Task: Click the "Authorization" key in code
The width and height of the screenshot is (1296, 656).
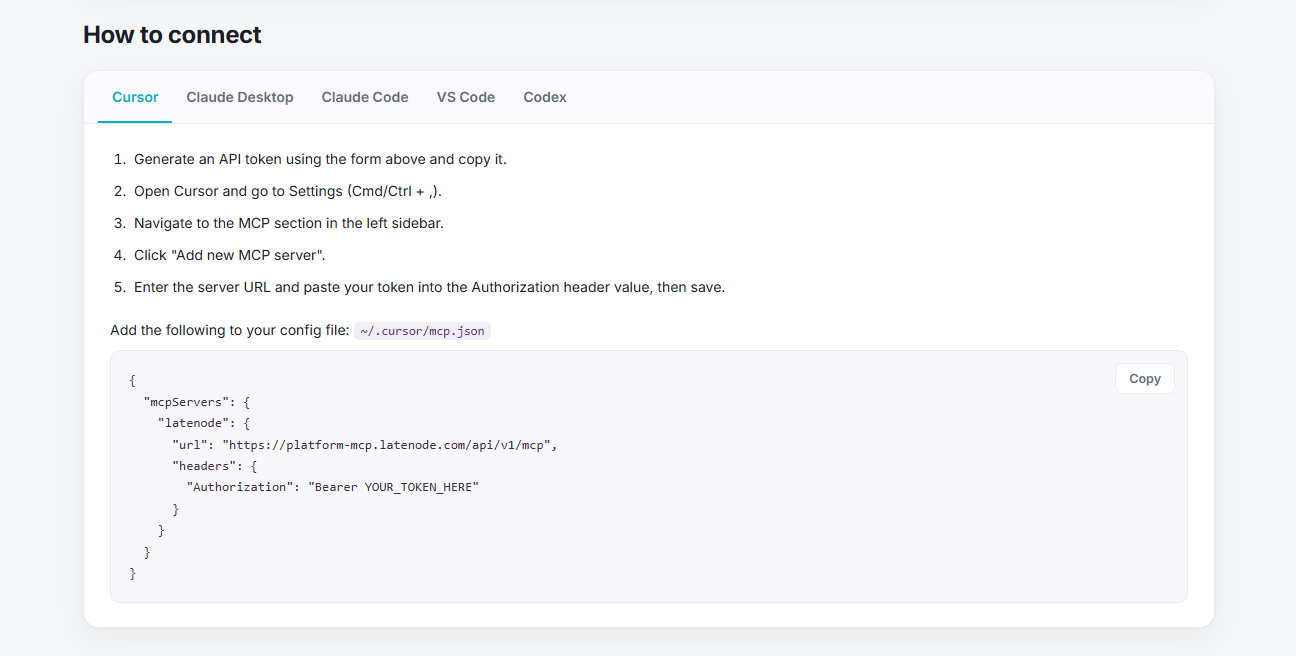Action: click(239, 487)
